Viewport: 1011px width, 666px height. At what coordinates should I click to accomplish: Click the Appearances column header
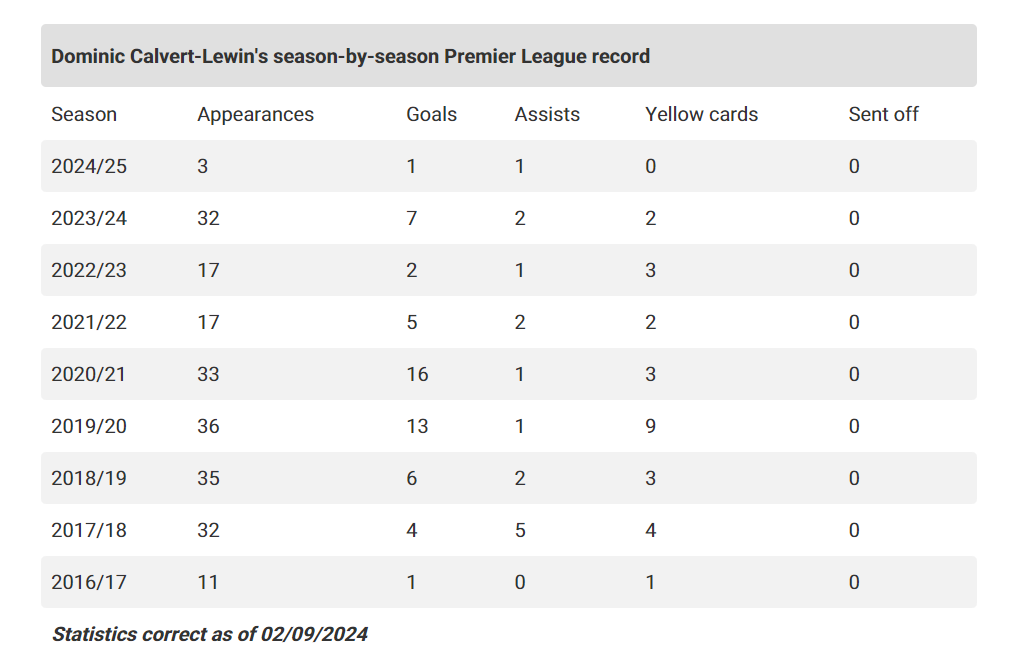pyautogui.click(x=255, y=114)
